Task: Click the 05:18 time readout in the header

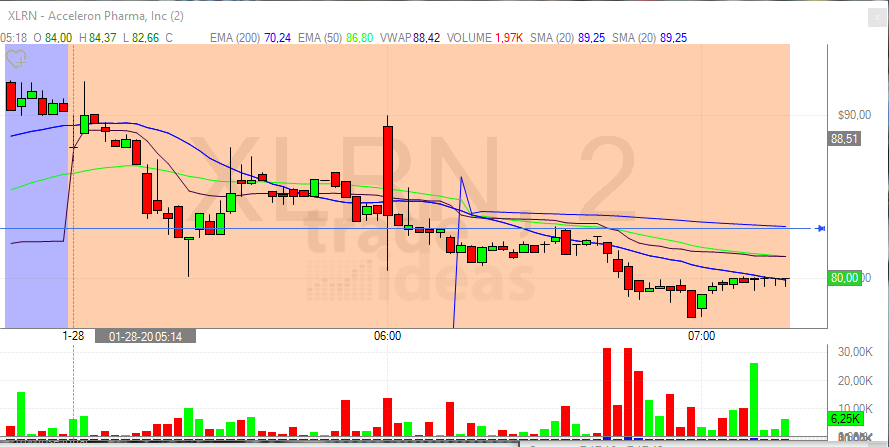Action: 14,38
